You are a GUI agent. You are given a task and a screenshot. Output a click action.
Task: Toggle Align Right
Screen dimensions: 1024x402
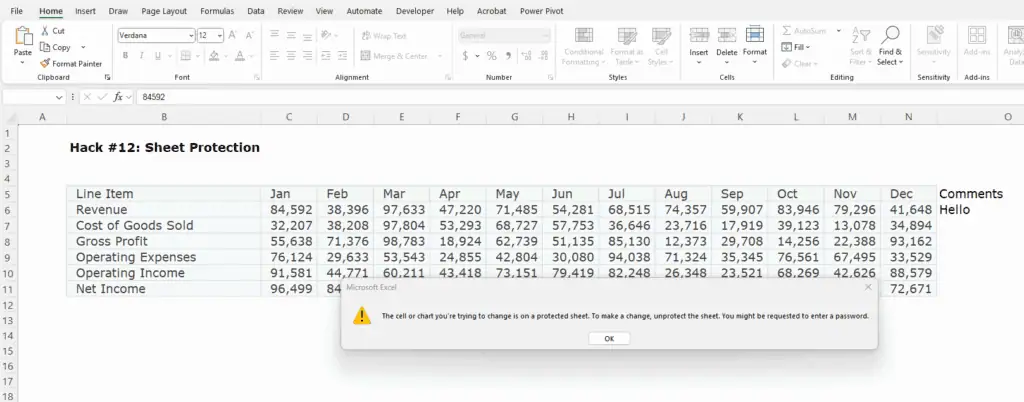(x=307, y=56)
